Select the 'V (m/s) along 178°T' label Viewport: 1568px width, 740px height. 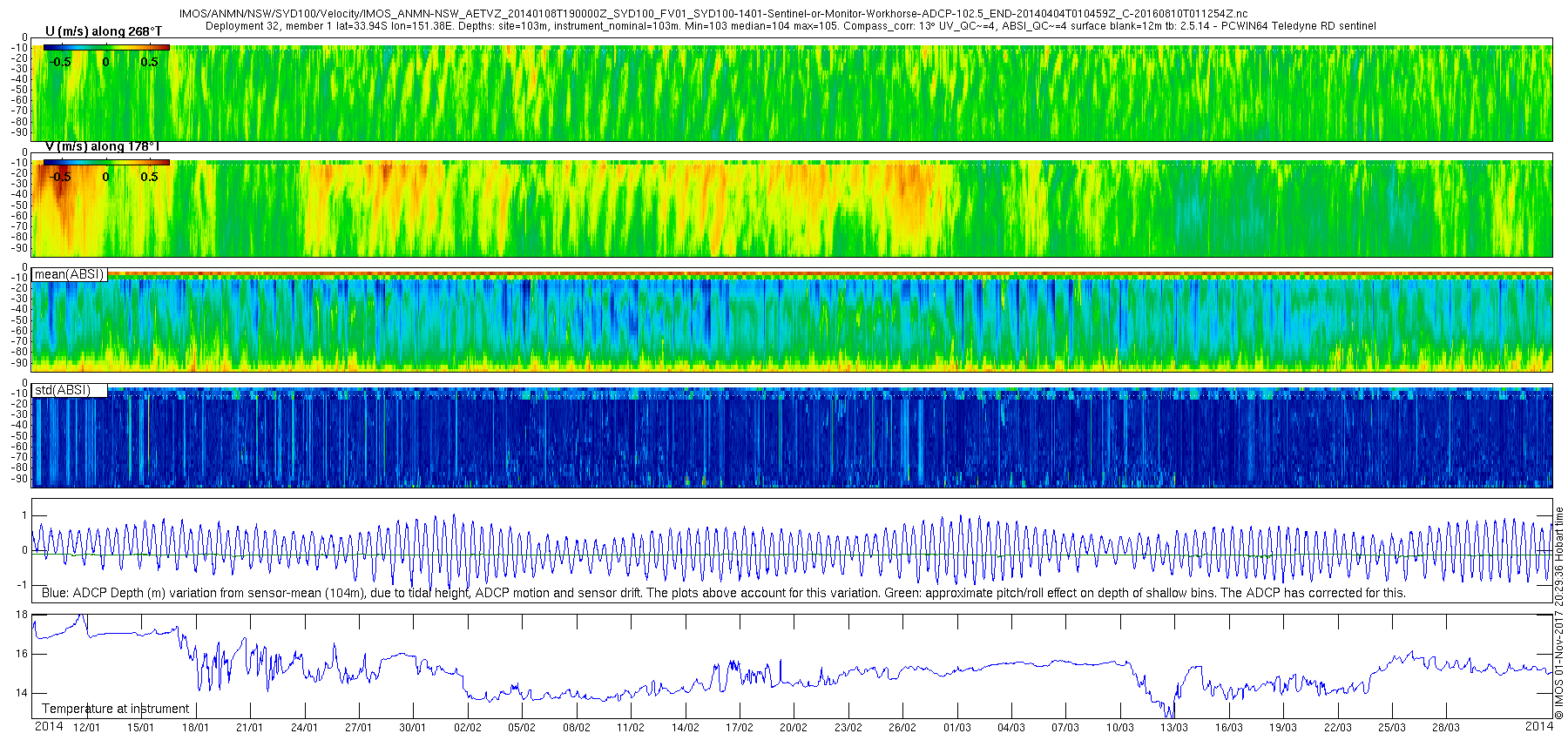(x=103, y=146)
